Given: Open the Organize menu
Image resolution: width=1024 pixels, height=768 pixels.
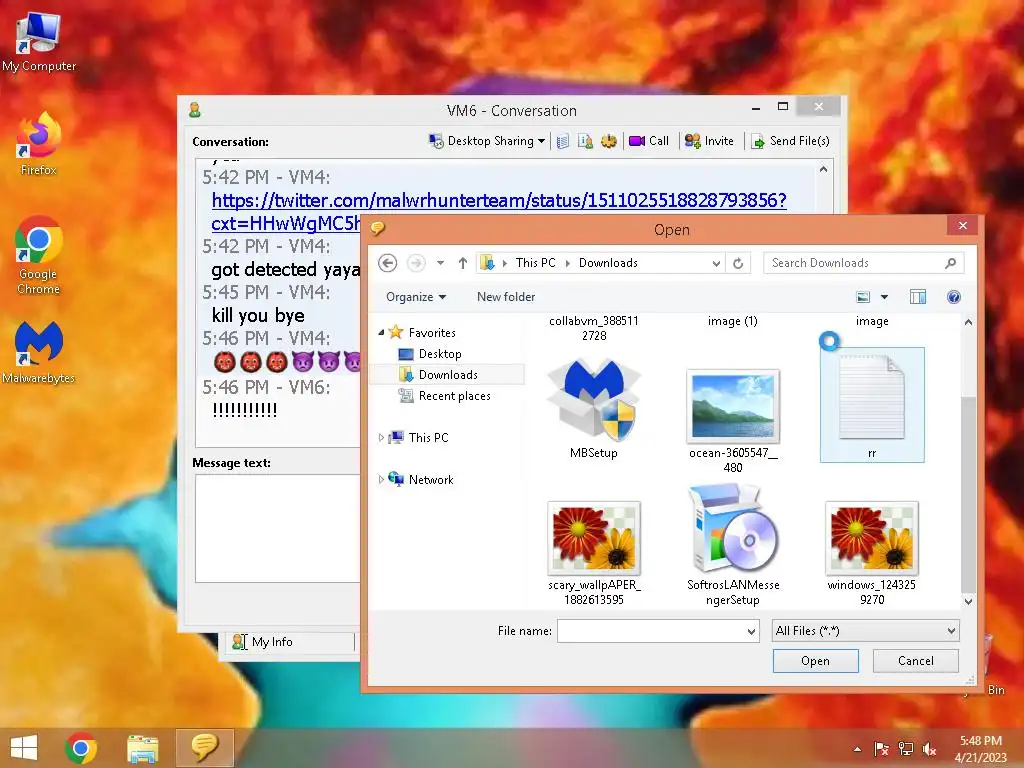Looking at the screenshot, I should (x=416, y=297).
